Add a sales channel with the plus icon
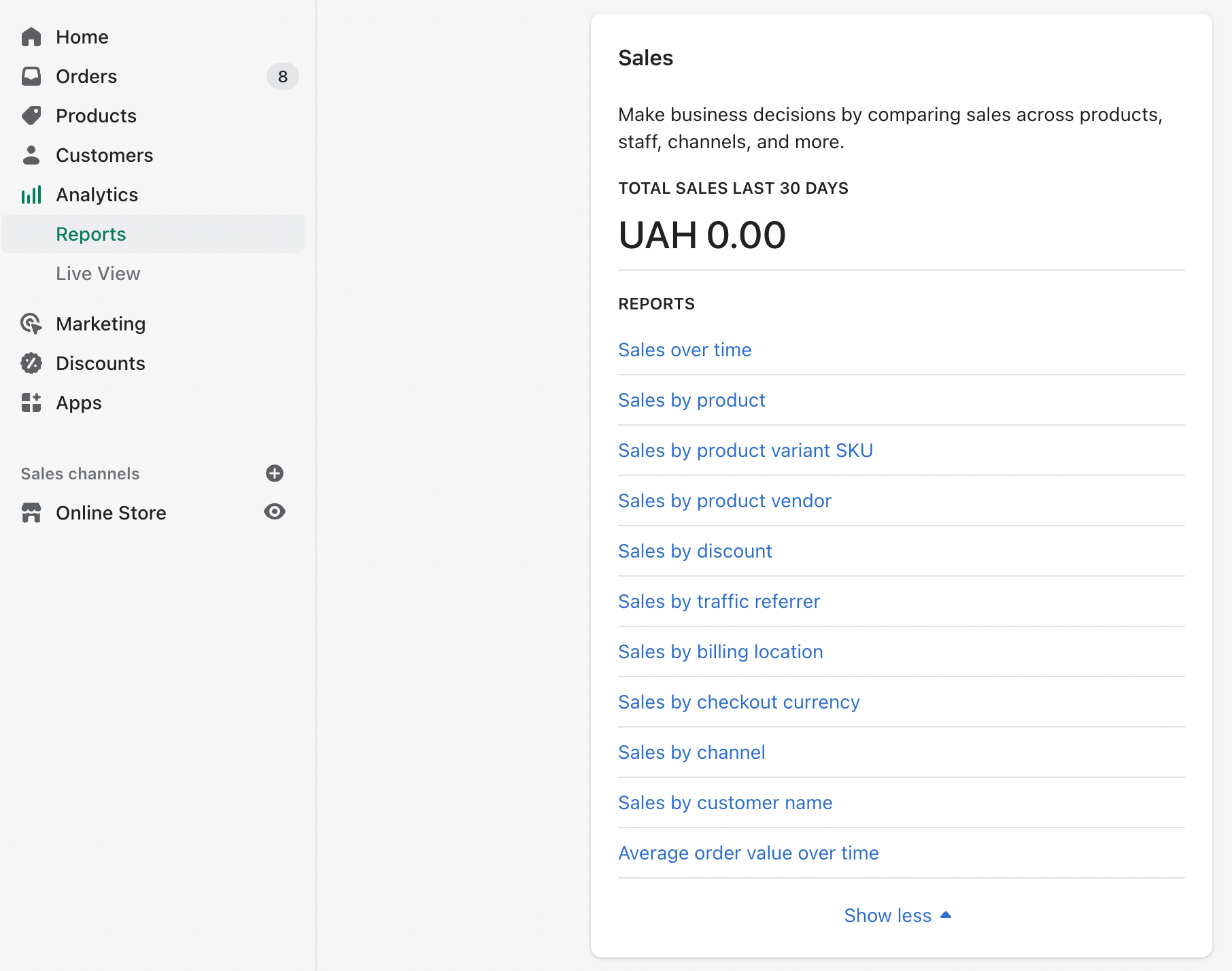Image resolution: width=1232 pixels, height=971 pixels. [x=274, y=473]
